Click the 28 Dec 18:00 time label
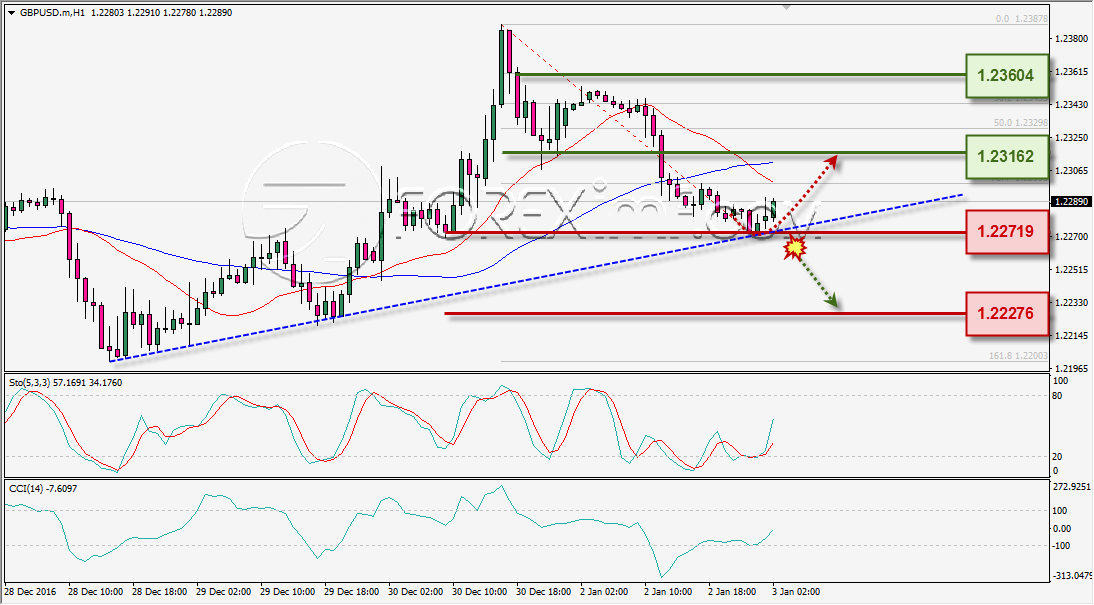This screenshot has width=1094, height=605. [x=159, y=592]
